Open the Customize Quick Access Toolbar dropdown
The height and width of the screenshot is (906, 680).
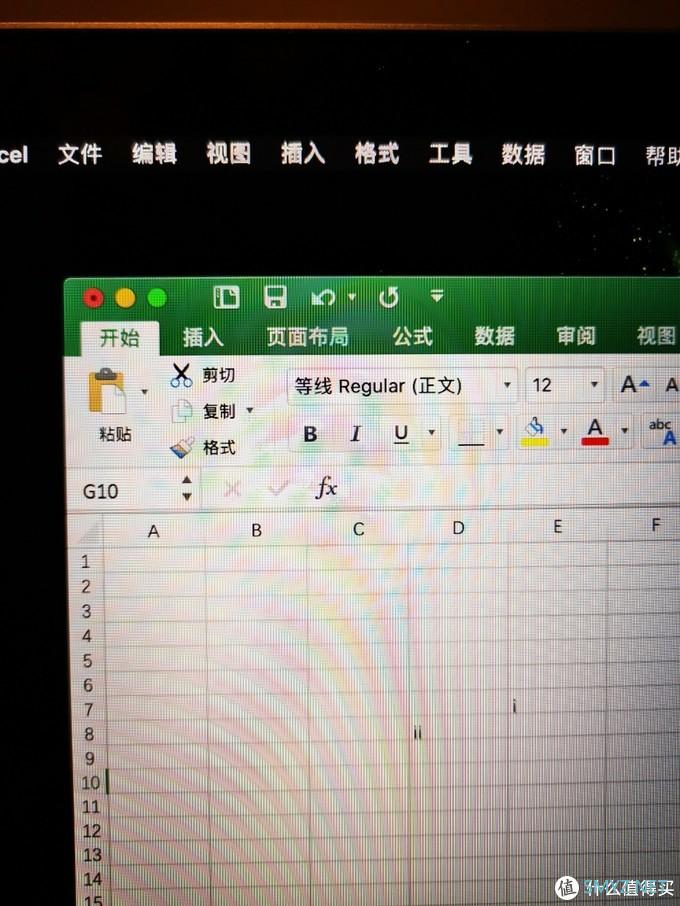tap(437, 296)
